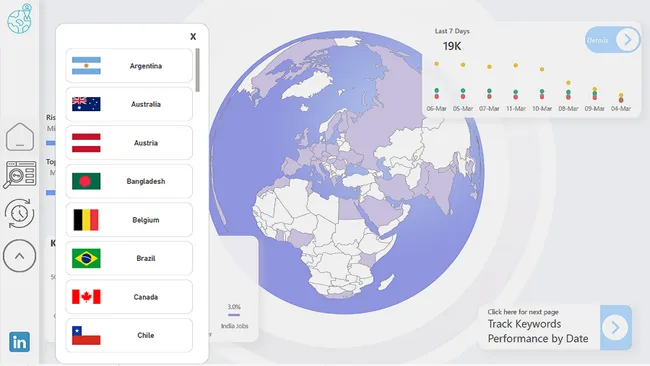Select Bangladesh from the country list
This screenshot has width=650, height=366.
129,181
